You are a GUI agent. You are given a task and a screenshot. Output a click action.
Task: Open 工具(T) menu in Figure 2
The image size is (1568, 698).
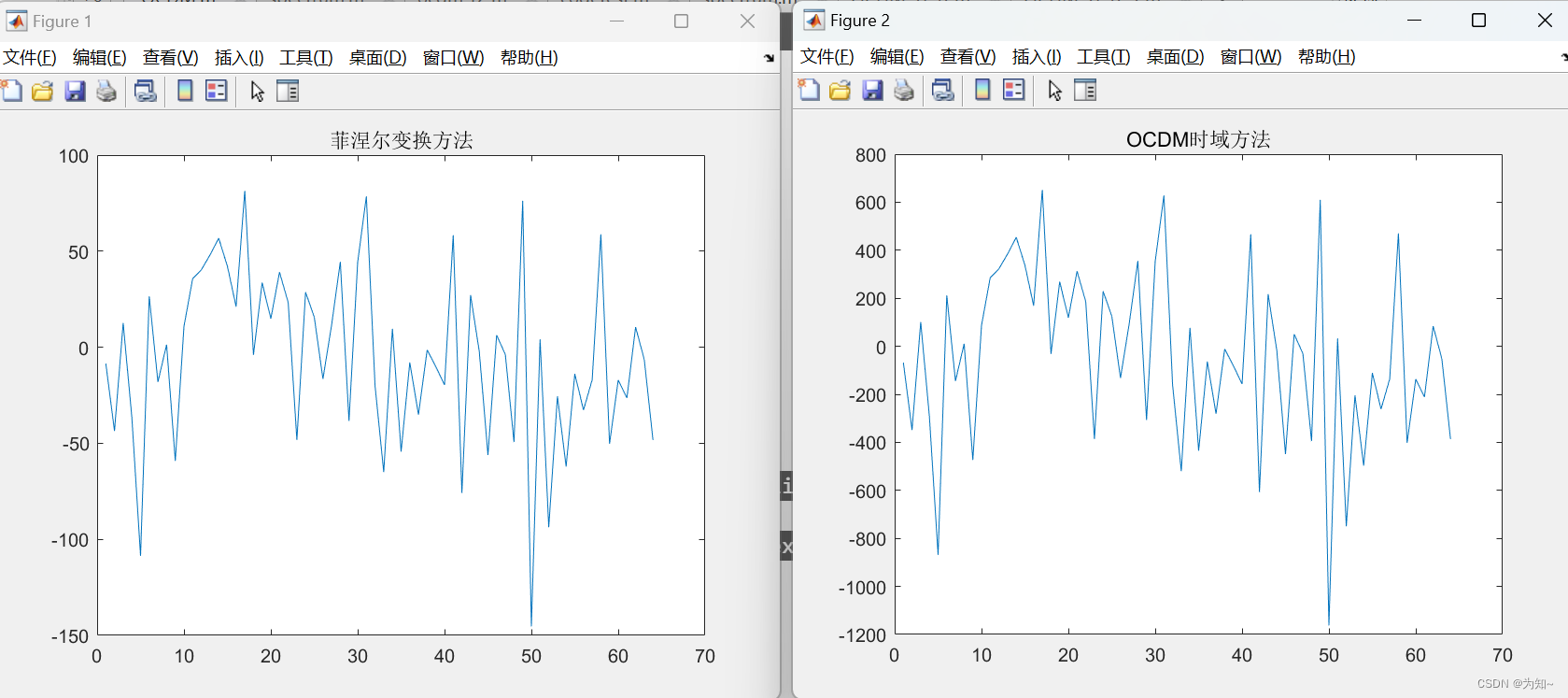pyautogui.click(x=1104, y=57)
